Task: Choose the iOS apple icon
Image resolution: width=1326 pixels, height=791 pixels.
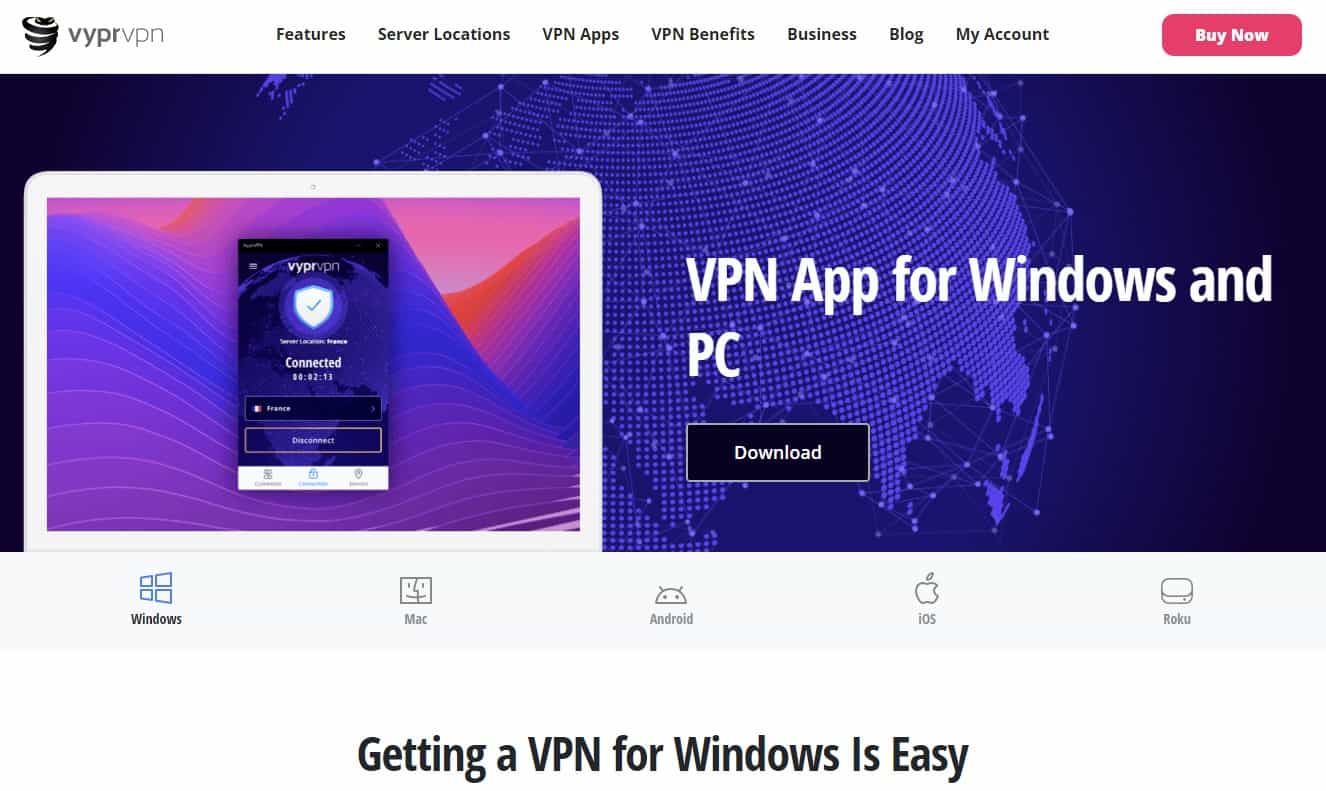Action: [927, 588]
